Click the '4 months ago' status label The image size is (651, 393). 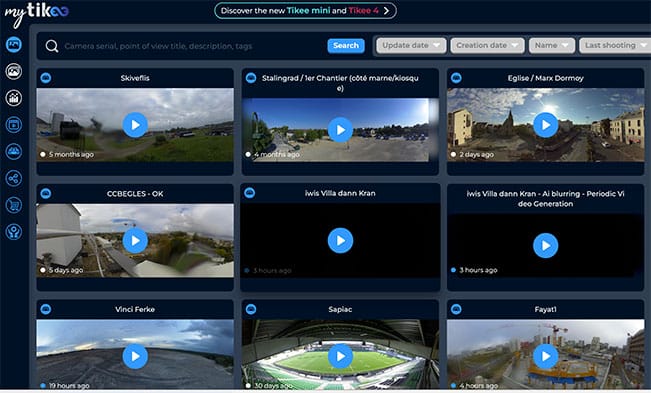[277, 154]
